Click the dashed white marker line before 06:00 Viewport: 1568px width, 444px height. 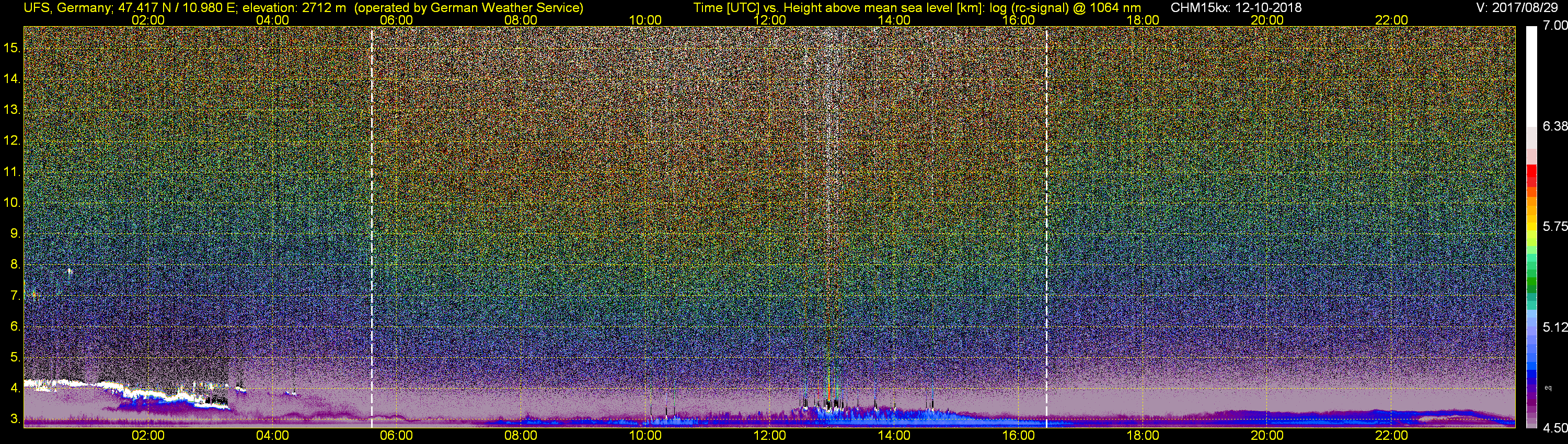point(372,226)
